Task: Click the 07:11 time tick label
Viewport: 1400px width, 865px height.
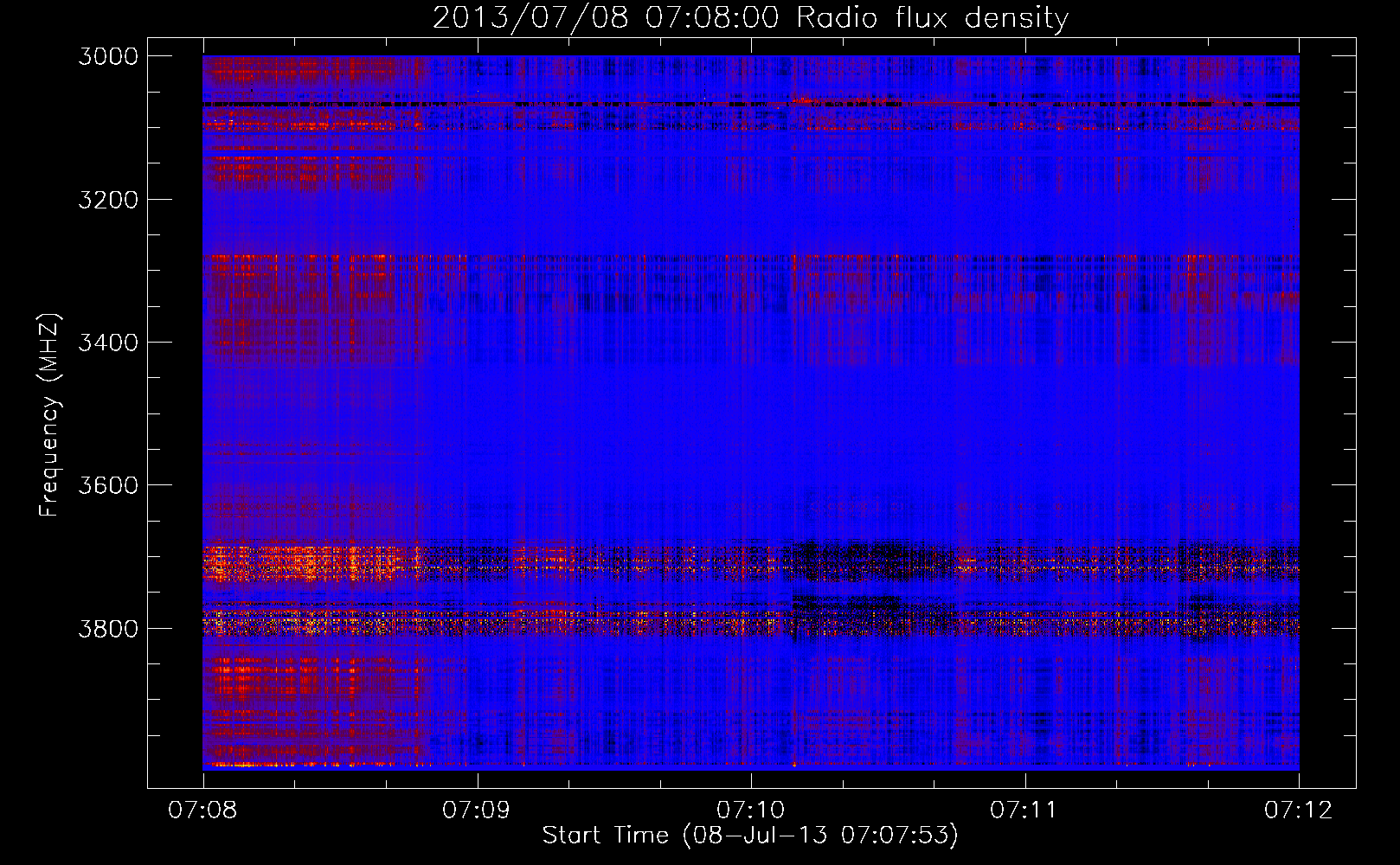Action: point(1024,811)
